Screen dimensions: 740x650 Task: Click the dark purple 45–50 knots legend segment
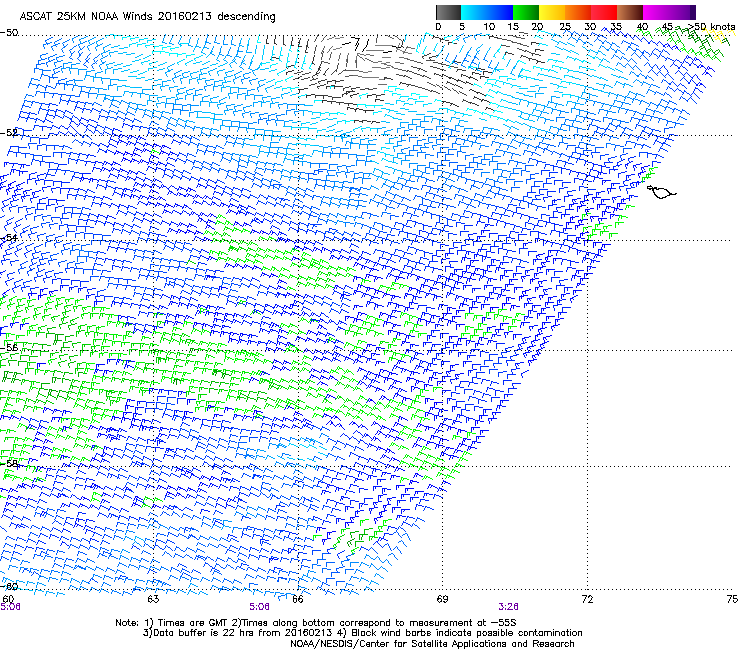[682, 12]
